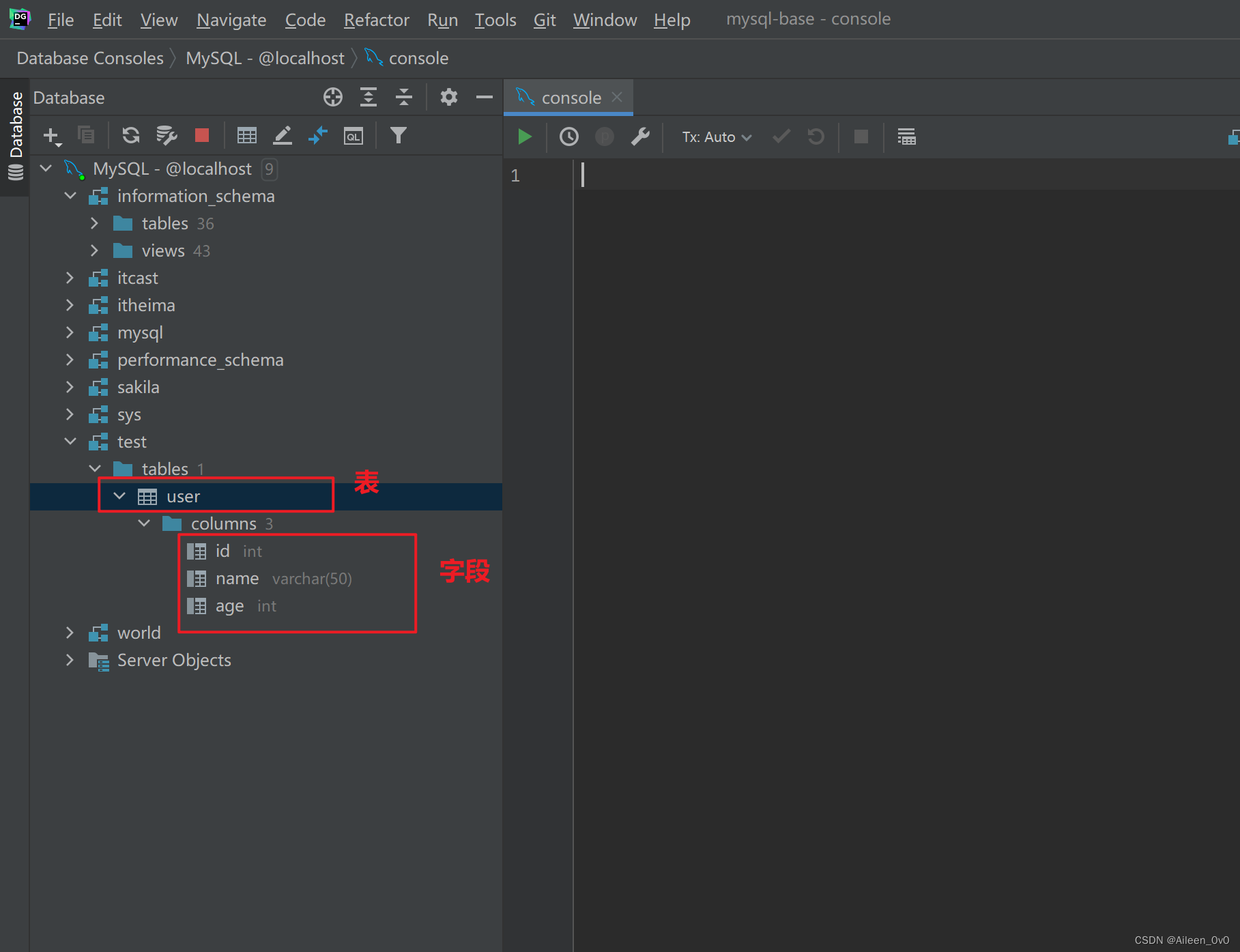Open the Database panel settings gear

[448, 97]
